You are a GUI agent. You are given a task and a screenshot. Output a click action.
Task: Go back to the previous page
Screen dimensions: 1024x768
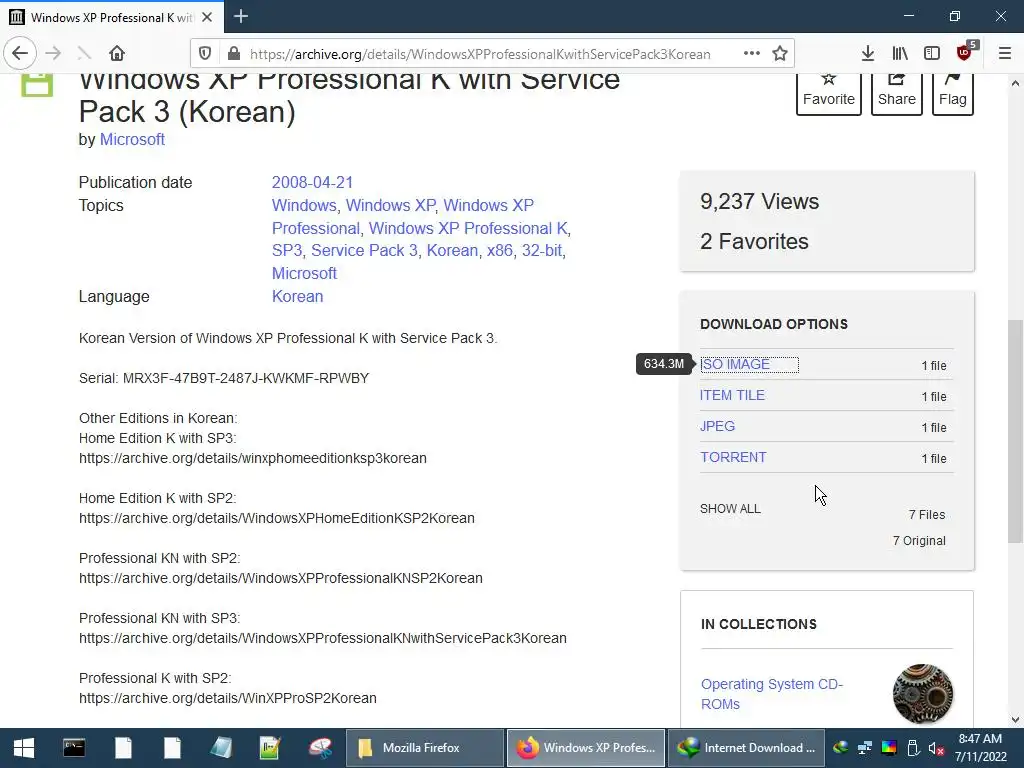[20, 53]
